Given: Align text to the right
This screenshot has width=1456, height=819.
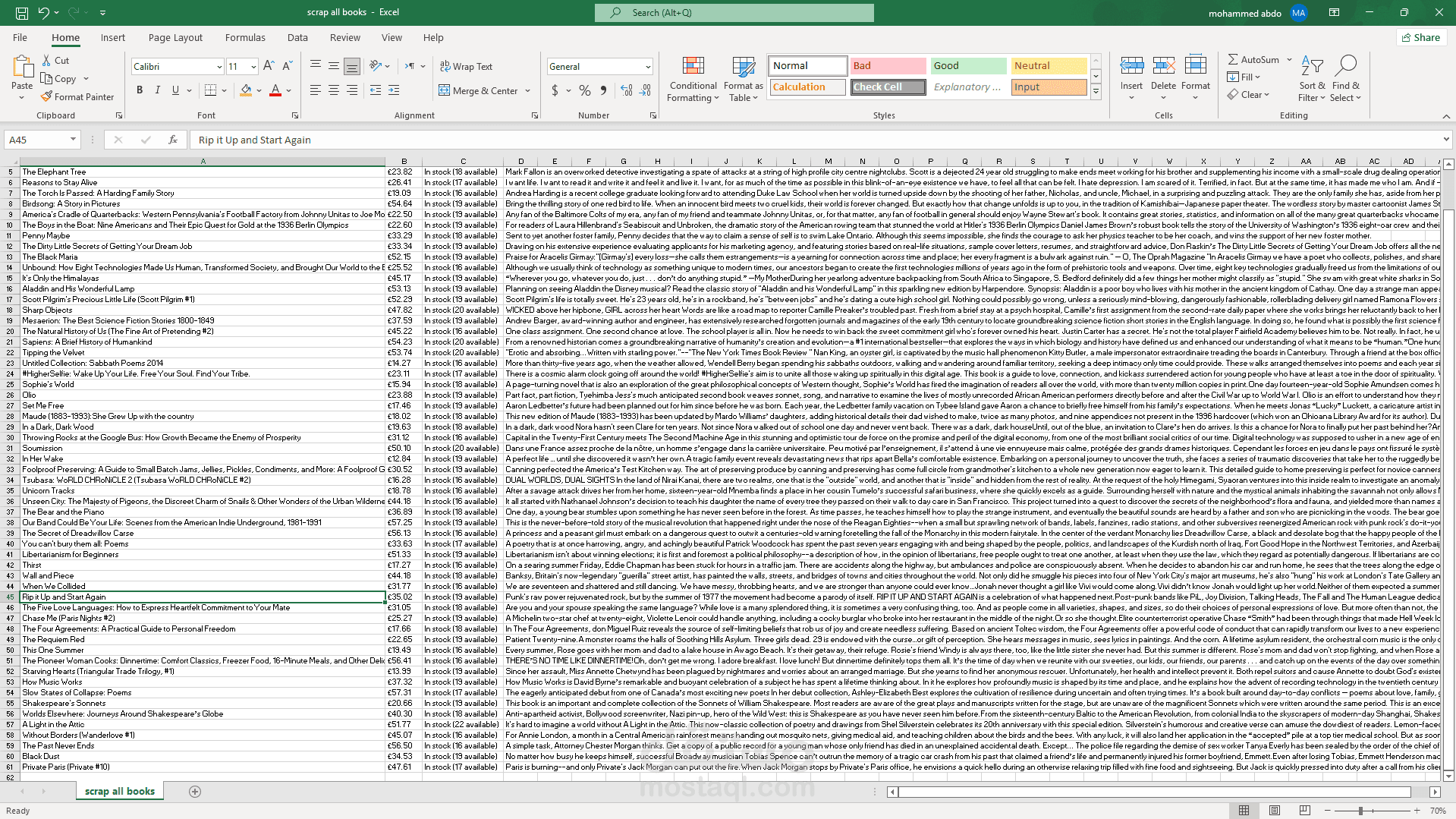Looking at the screenshot, I should 352,90.
